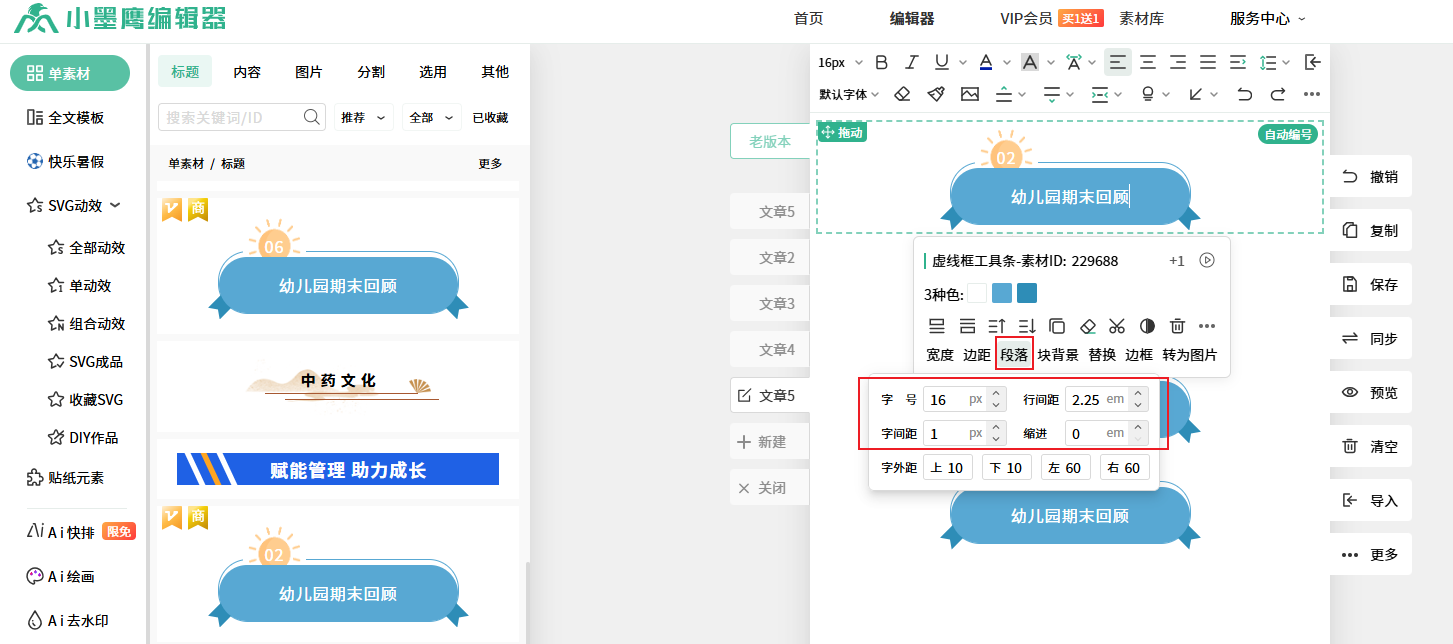The image size is (1453, 644).
Task: Open line height dropdown arrow
Action: [1286, 62]
